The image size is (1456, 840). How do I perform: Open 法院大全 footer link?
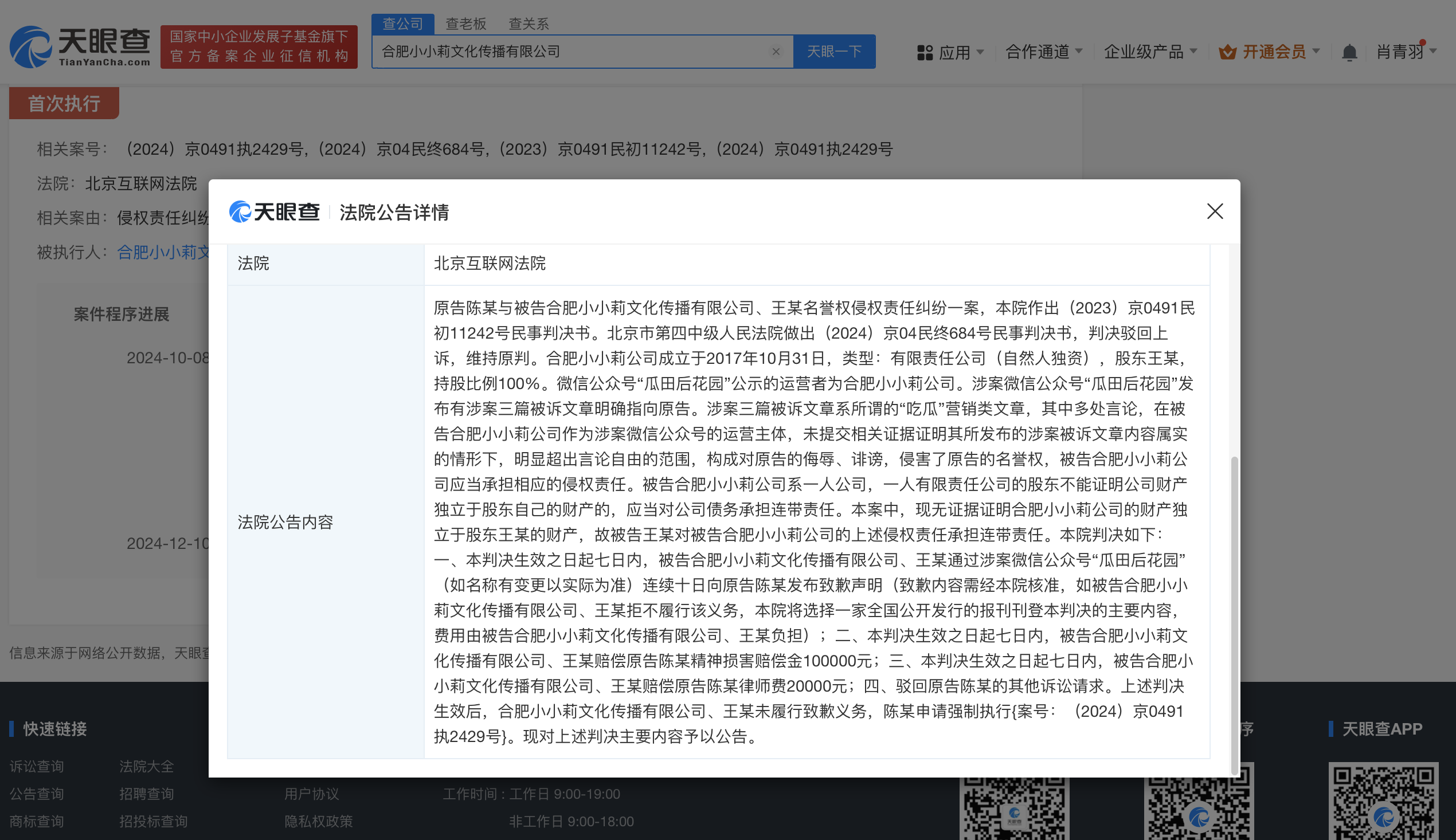(x=146, y=766)
